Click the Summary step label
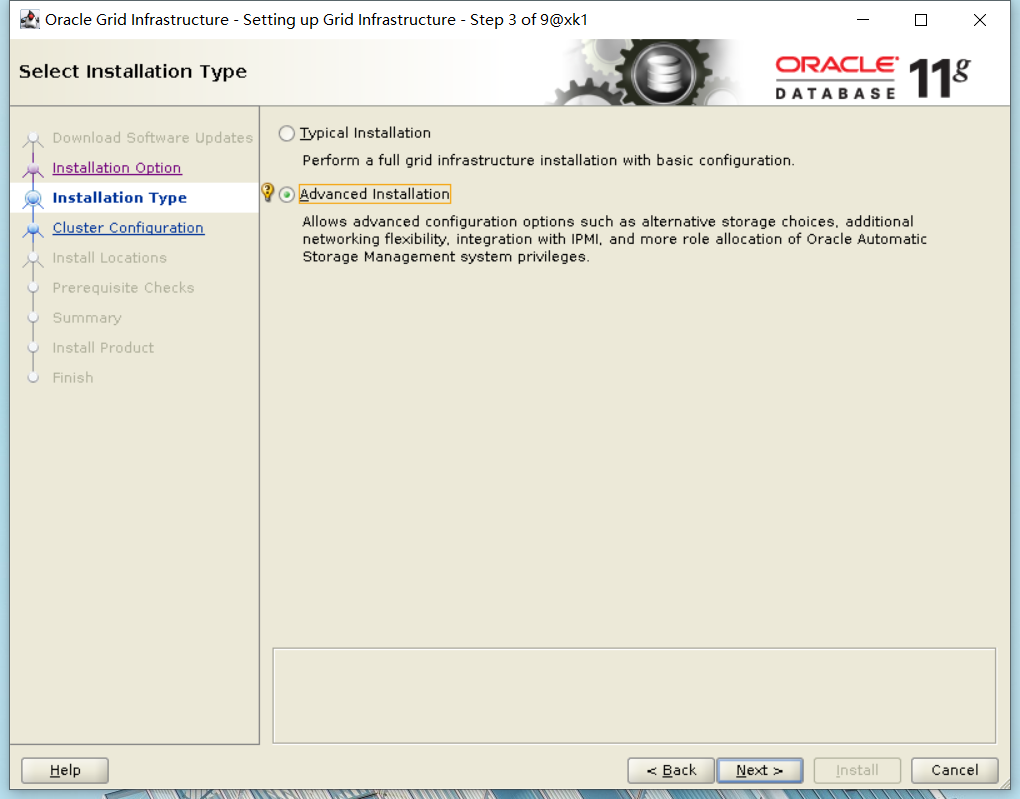This screenshot has width=1020, height=799. 87,318
